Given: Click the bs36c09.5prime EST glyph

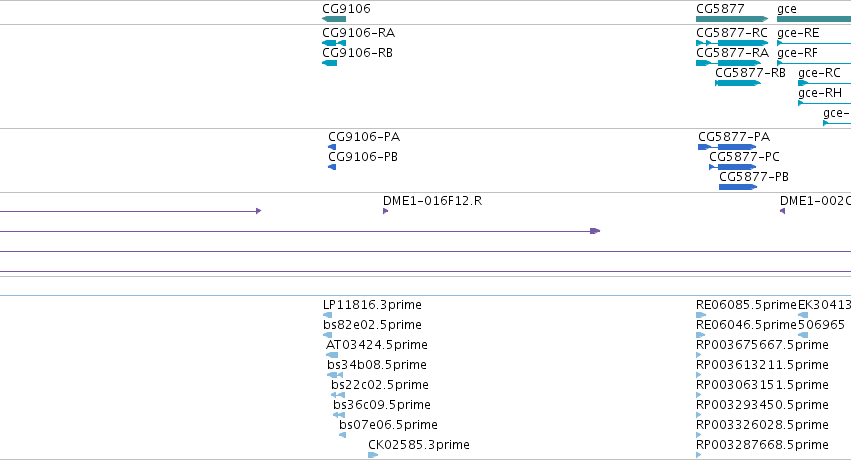Looking at the screenshot, I should click(x=339, y=416).
